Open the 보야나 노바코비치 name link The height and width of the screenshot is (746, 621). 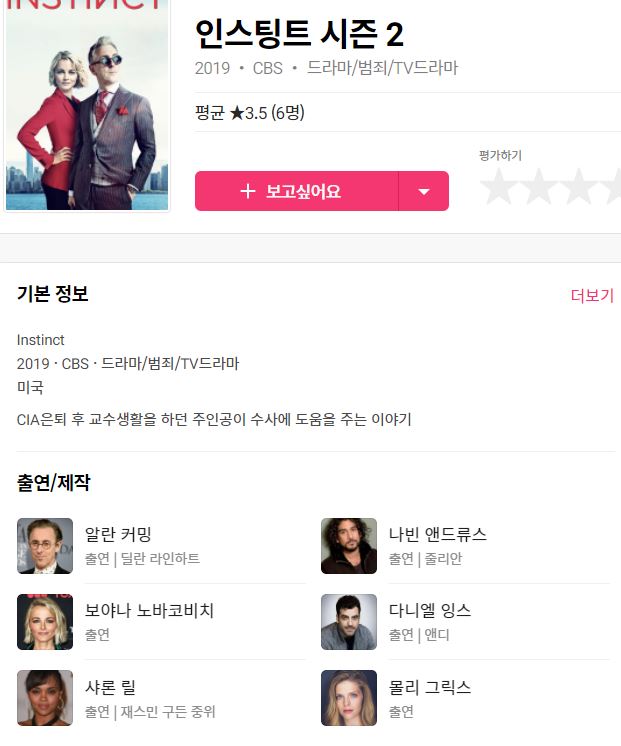point(149,610)
